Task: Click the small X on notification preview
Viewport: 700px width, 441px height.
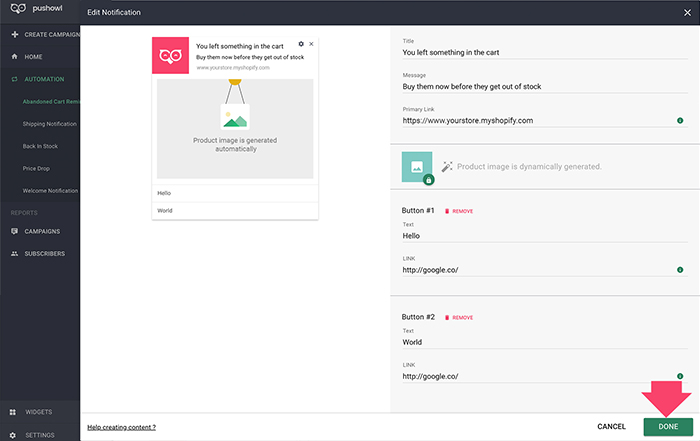Action: coord(311,44)
